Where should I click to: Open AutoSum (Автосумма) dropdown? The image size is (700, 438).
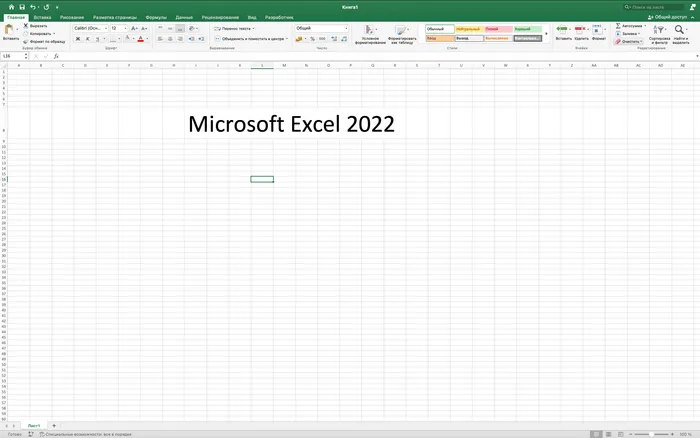(630, 26)
